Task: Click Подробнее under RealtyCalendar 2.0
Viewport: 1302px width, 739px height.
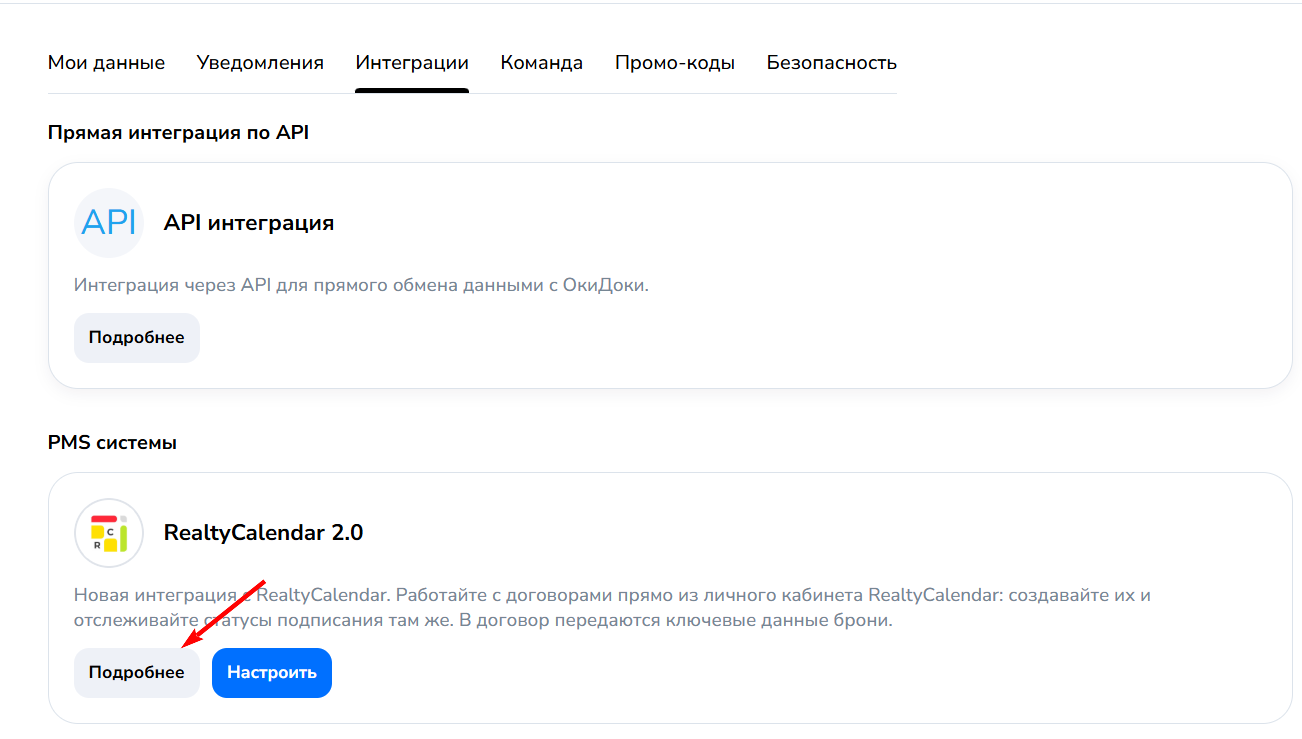Action: pyautogui.click(x=137, y=673)
